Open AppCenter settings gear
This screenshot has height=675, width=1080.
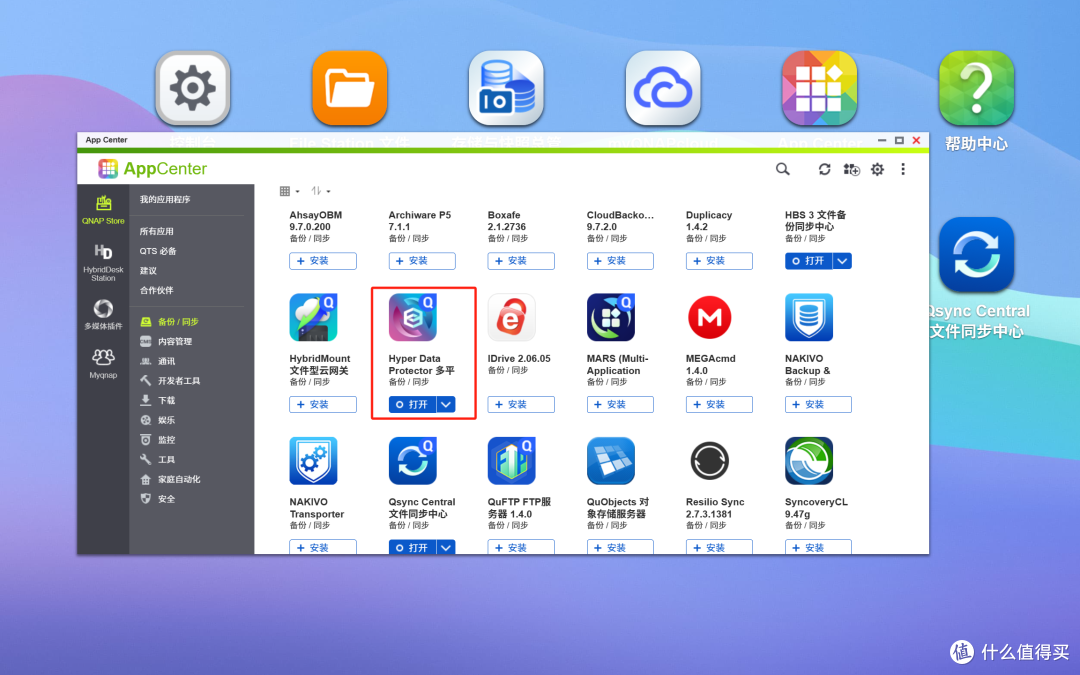(877, 169)
